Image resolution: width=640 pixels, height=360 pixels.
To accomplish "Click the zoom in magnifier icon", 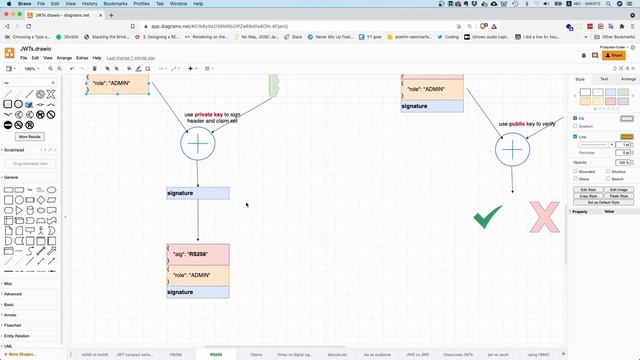I will coord(51,69).
